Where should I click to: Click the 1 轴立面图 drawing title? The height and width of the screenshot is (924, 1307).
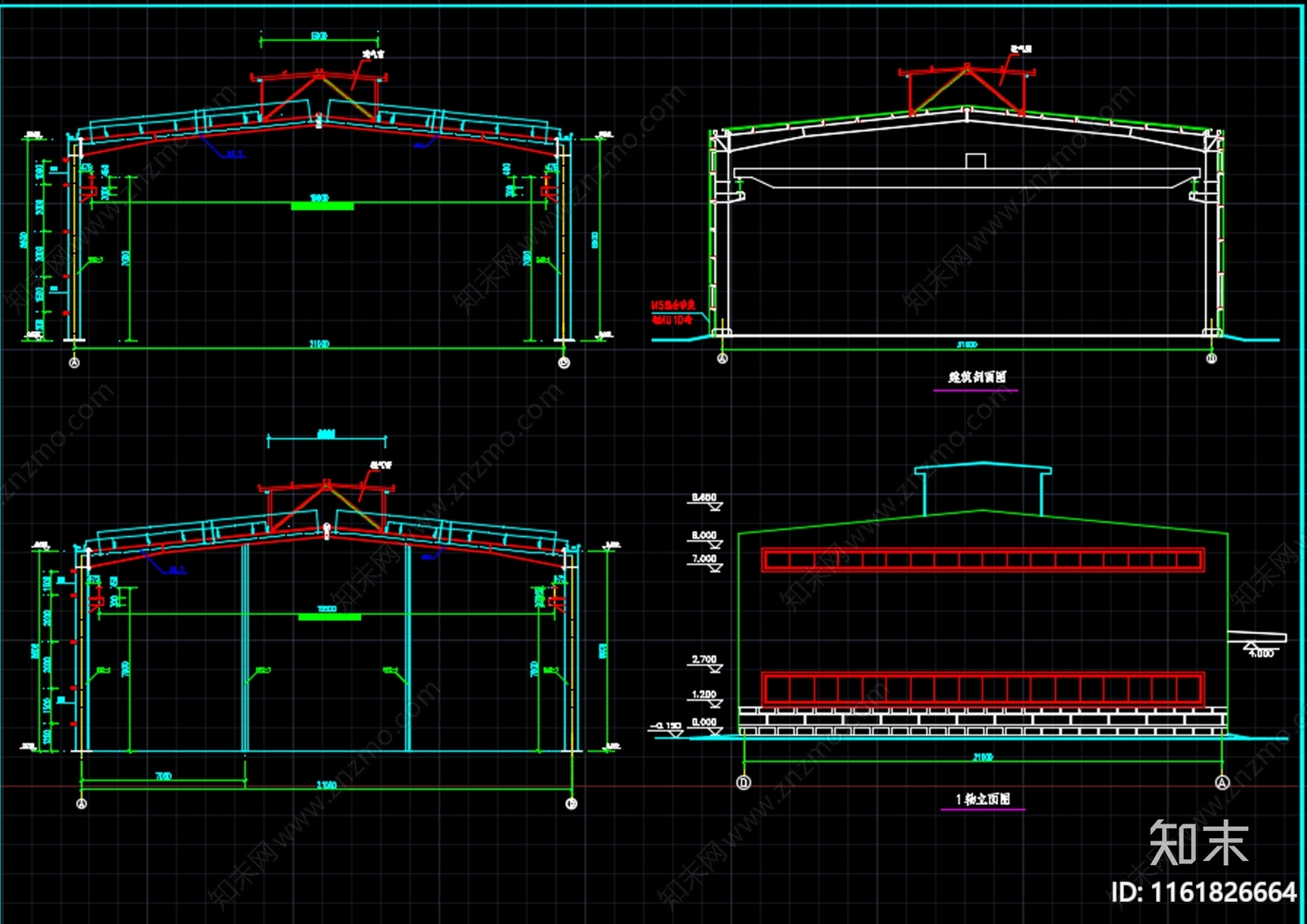pyautogui.click(x=983, y=799)
